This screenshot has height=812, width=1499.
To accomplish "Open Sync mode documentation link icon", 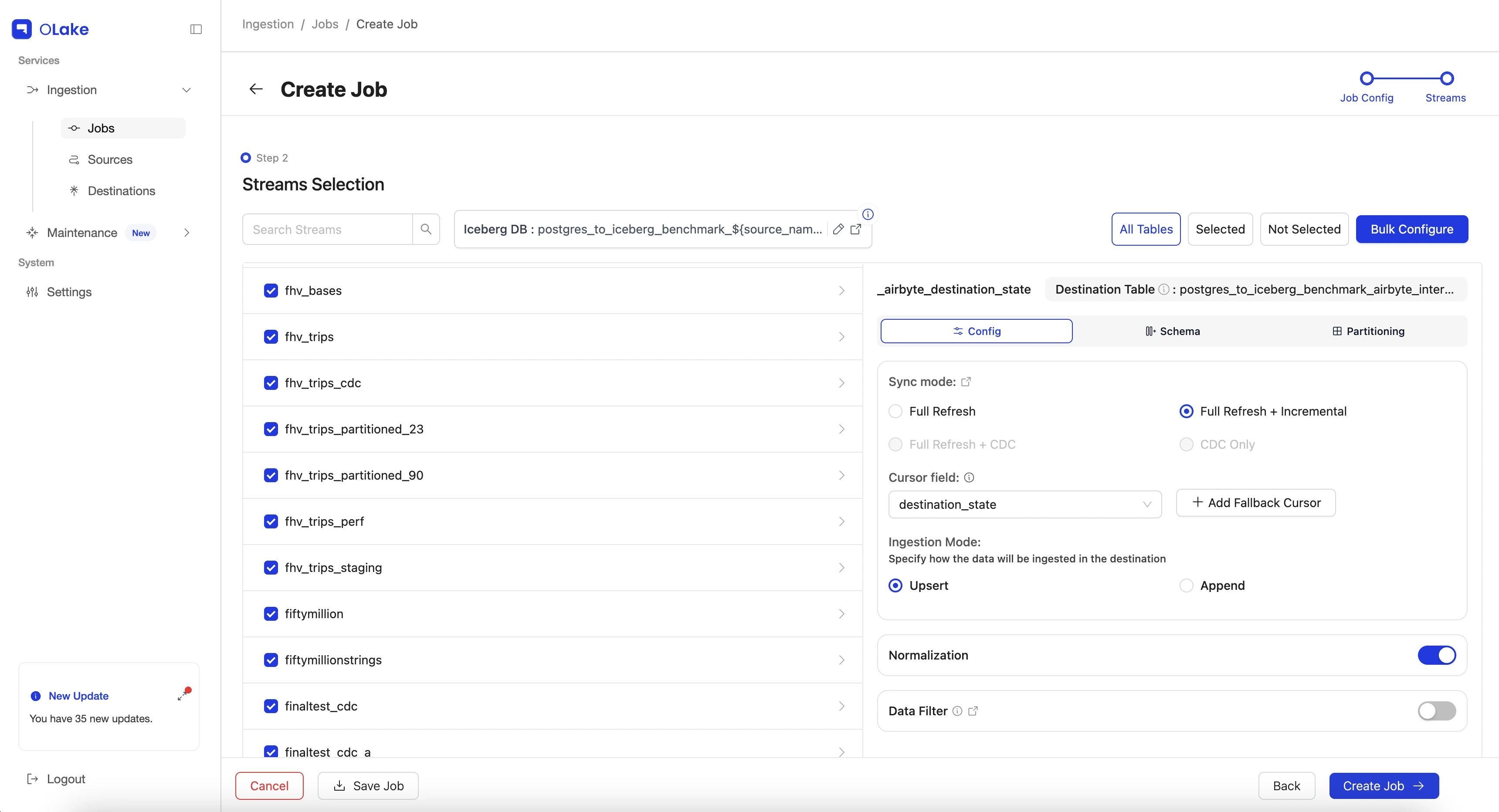I will pos(966,382).
